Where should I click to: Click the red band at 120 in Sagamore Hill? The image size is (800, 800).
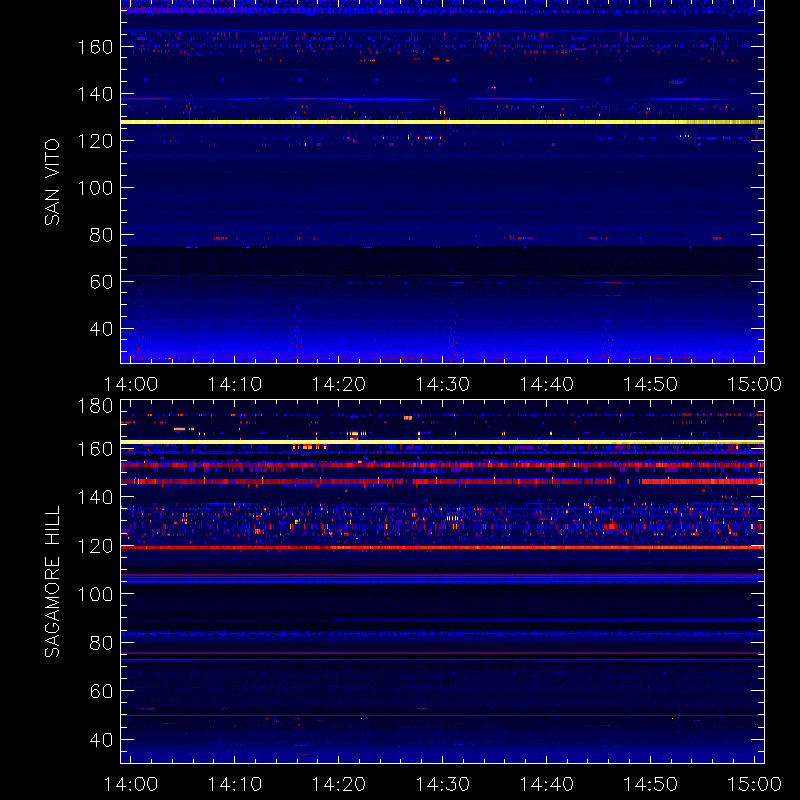coord(442,547)
